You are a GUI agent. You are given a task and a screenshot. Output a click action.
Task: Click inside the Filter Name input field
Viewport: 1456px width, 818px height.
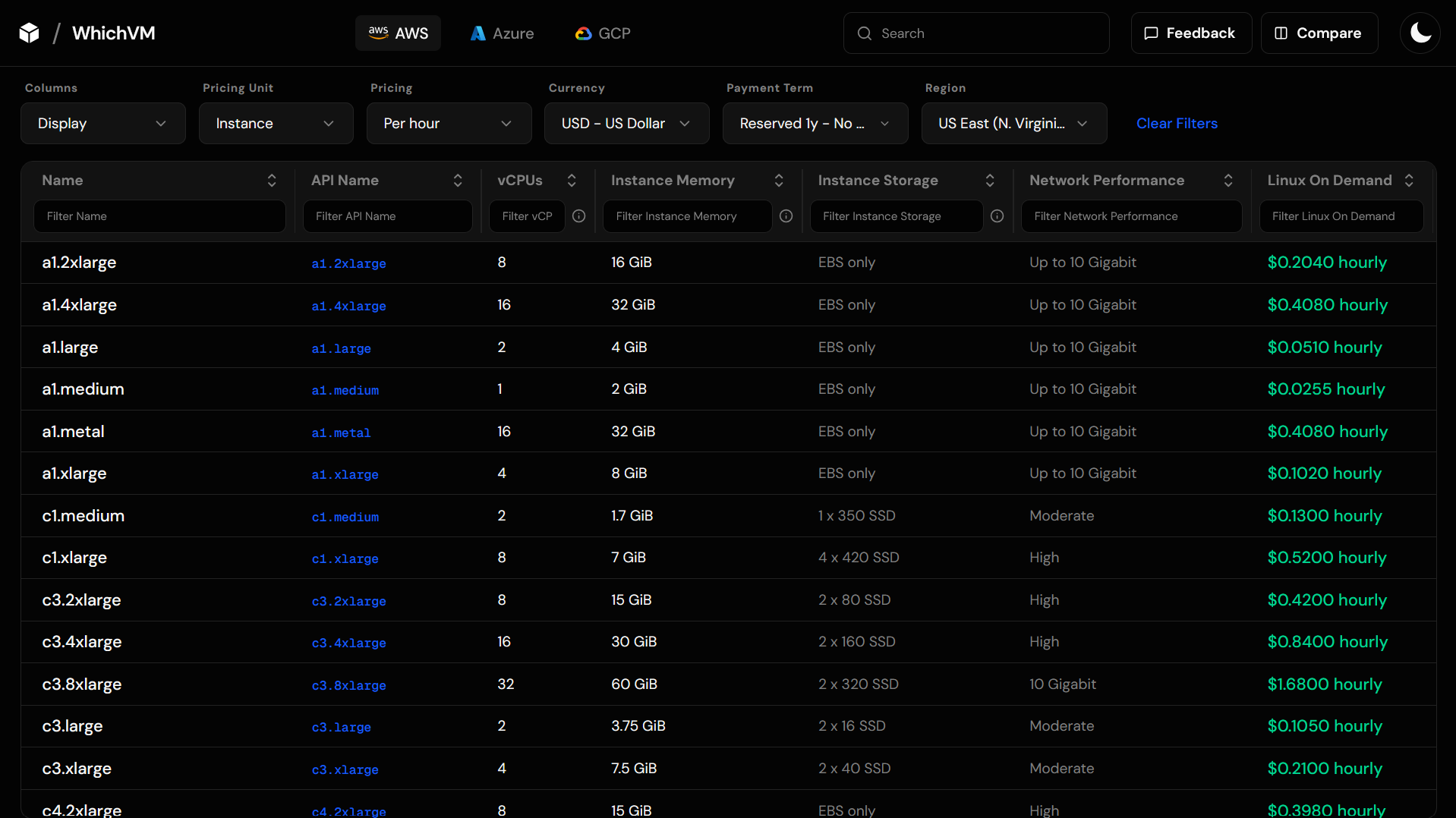[x=159, y=216]
